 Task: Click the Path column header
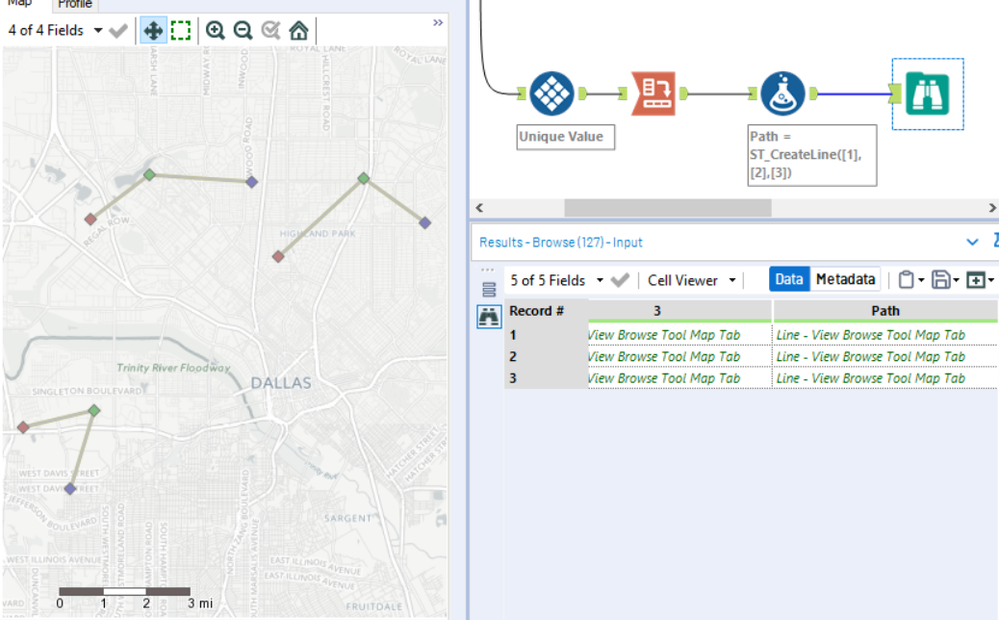(x=885, y=311)
